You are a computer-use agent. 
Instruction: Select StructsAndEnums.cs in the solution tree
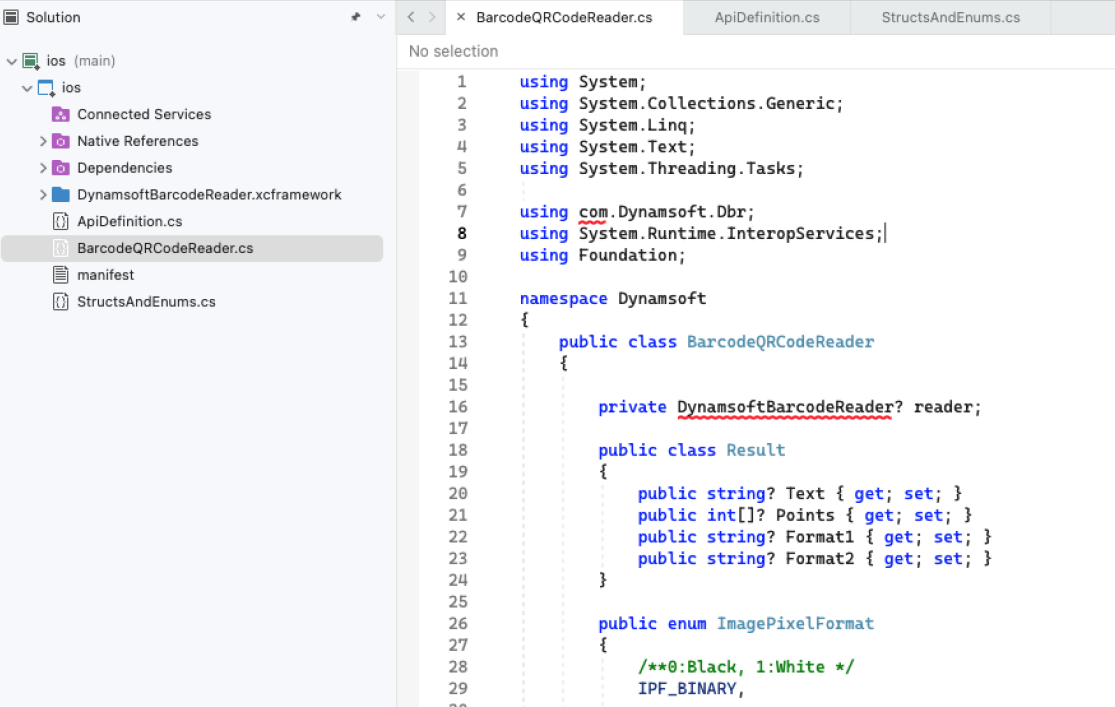click(x=146, y=302)
